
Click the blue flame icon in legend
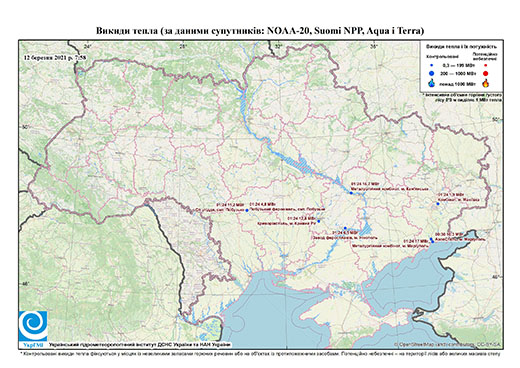432,83
